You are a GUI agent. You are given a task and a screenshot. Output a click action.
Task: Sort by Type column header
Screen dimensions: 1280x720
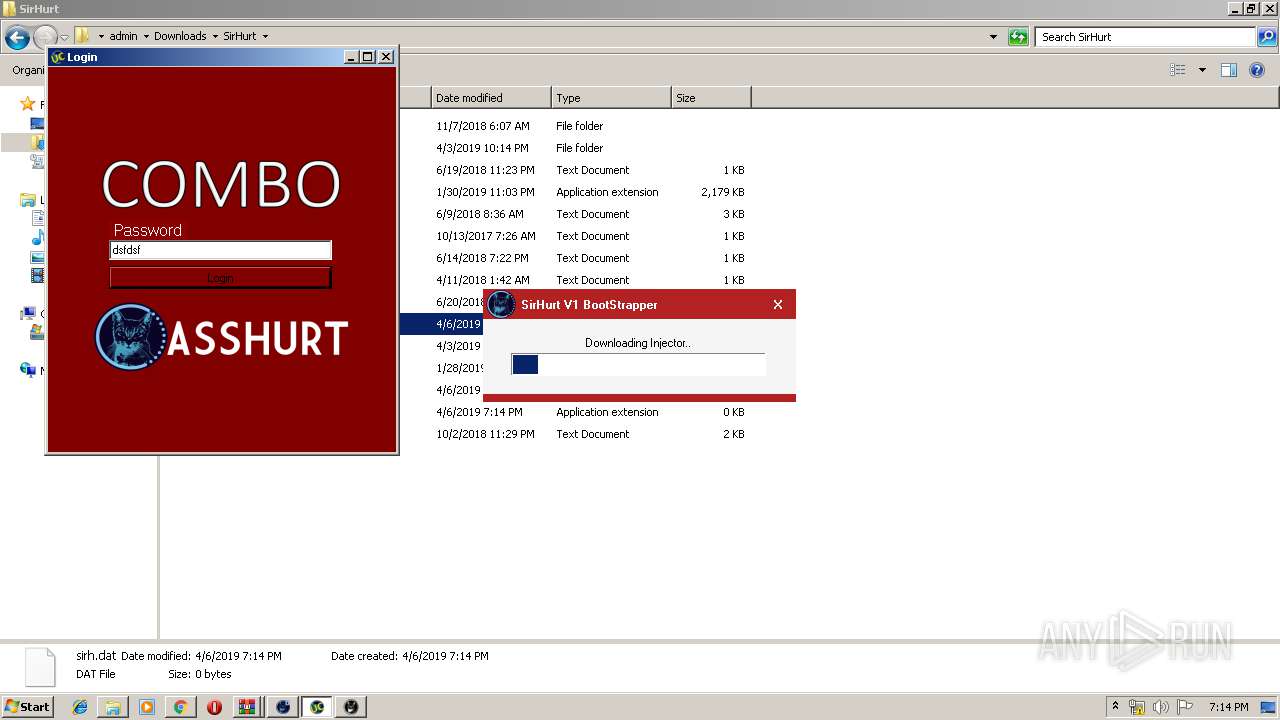(611, 98)
